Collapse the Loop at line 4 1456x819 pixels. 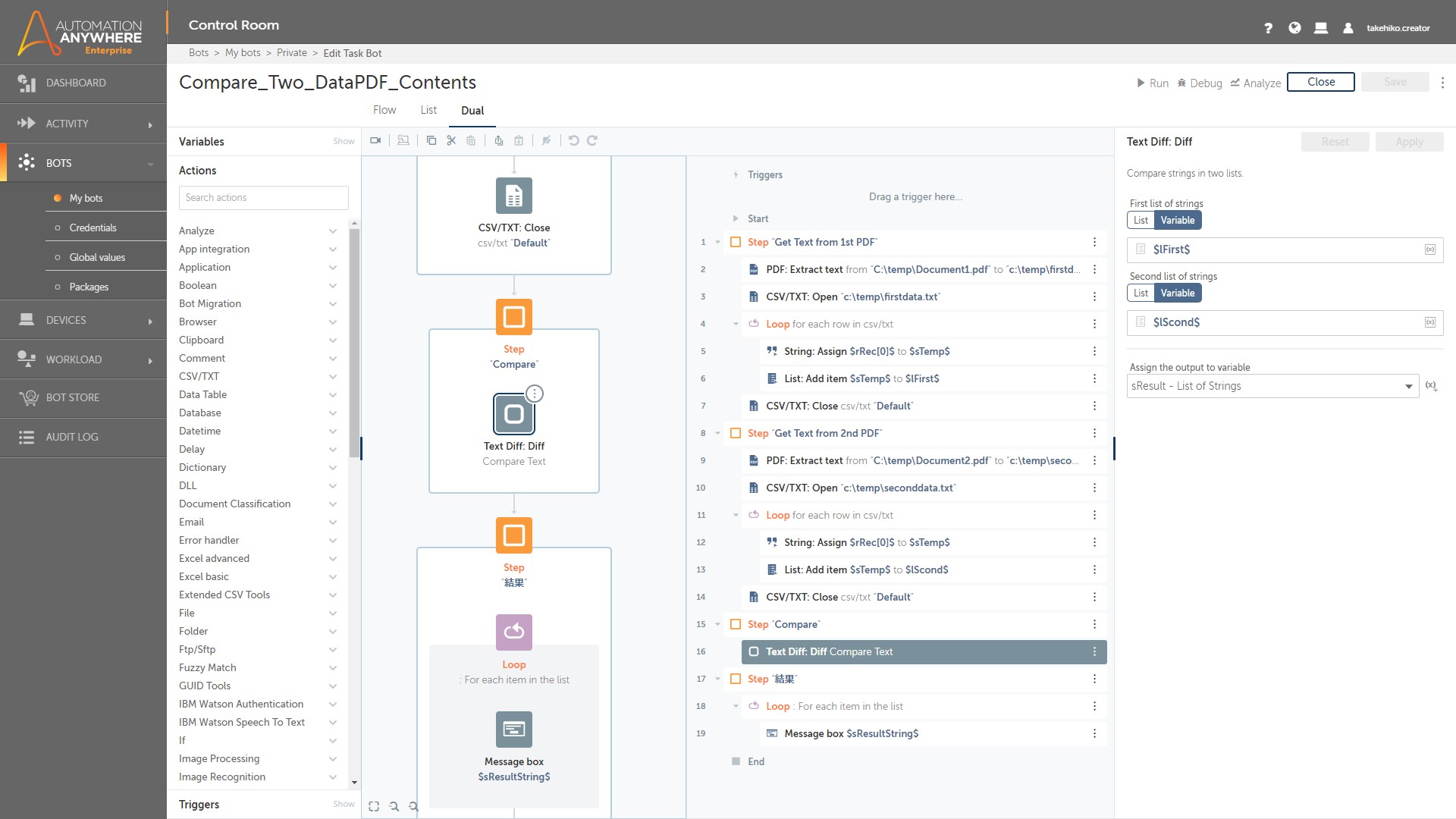[x=736, y=324]
